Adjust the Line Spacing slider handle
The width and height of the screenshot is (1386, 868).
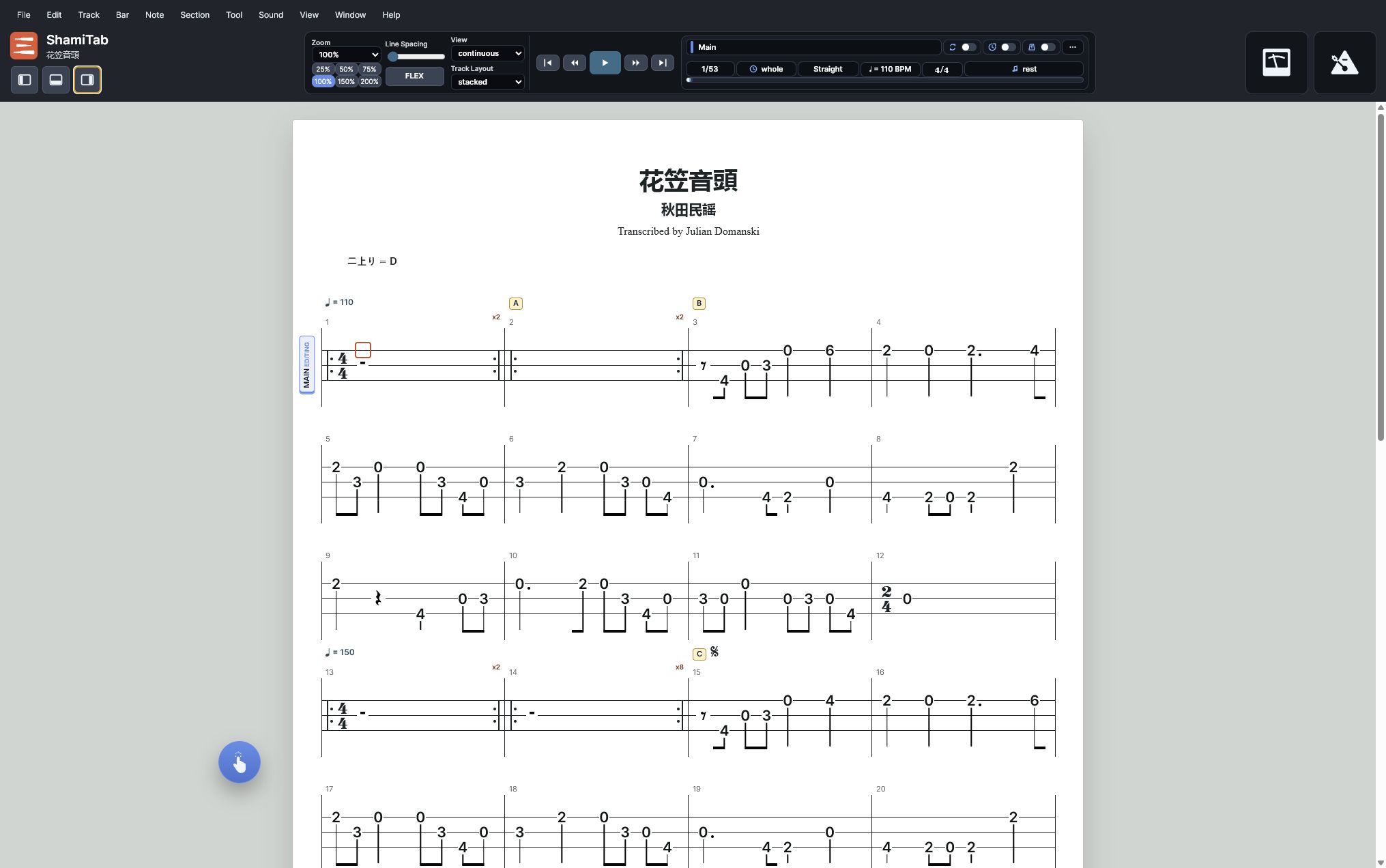[392, 57]
